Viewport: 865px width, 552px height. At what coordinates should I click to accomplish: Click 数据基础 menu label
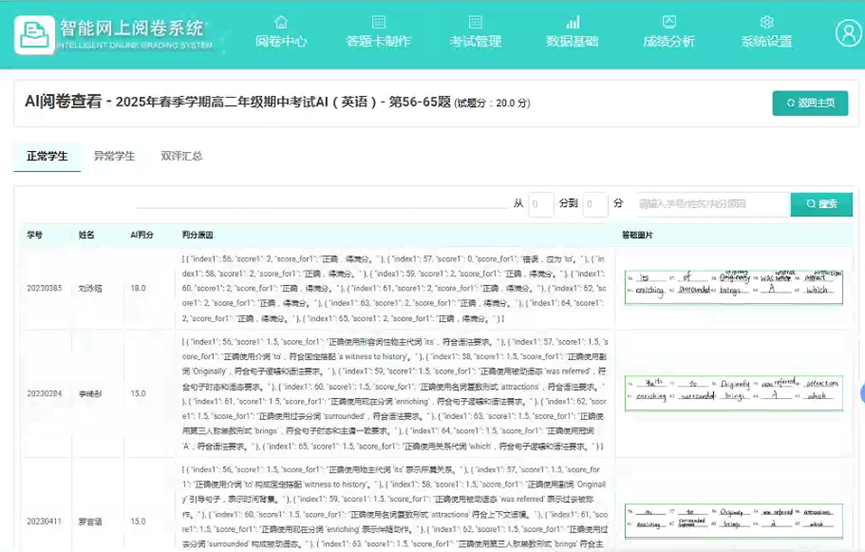pos(573,41)
